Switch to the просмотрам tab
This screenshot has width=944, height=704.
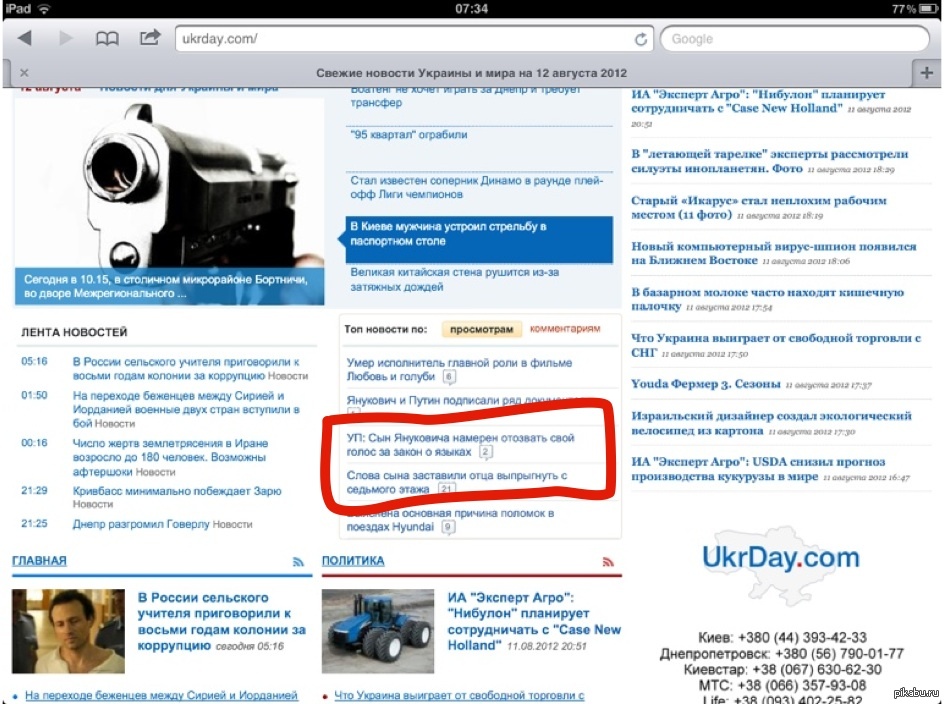click(x=481, y=329)
